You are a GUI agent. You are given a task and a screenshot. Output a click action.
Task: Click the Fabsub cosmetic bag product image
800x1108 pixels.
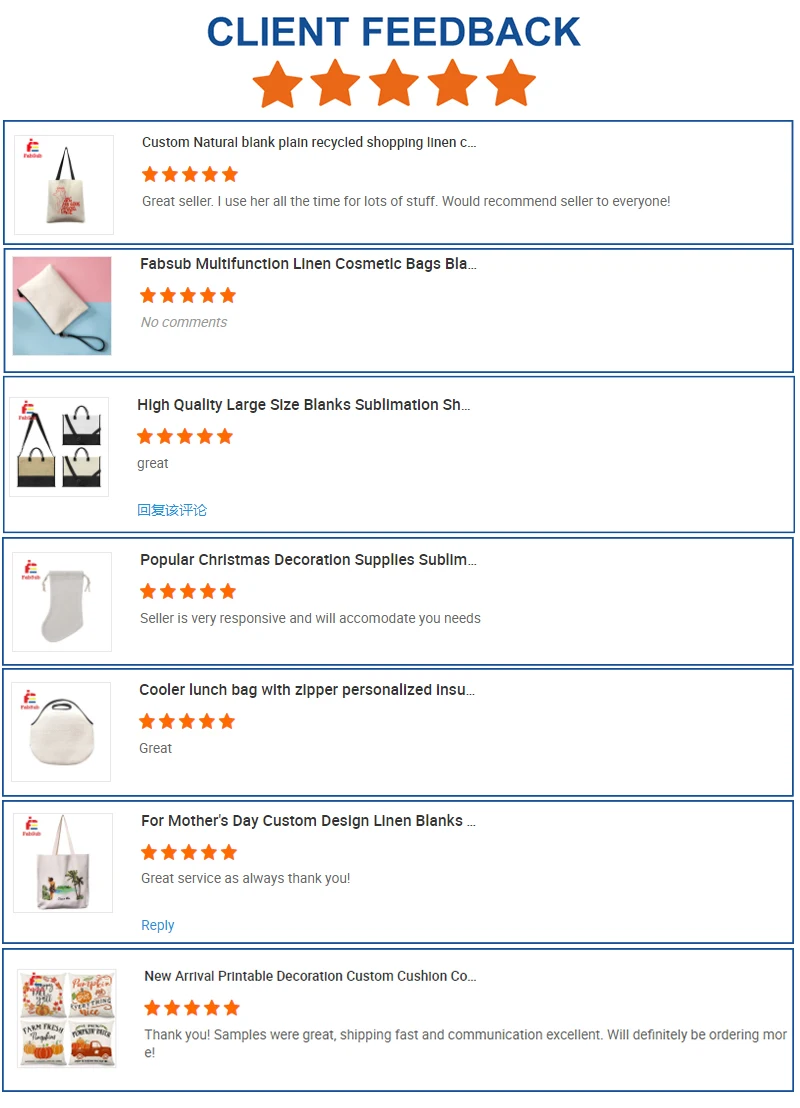pos(62,306)
